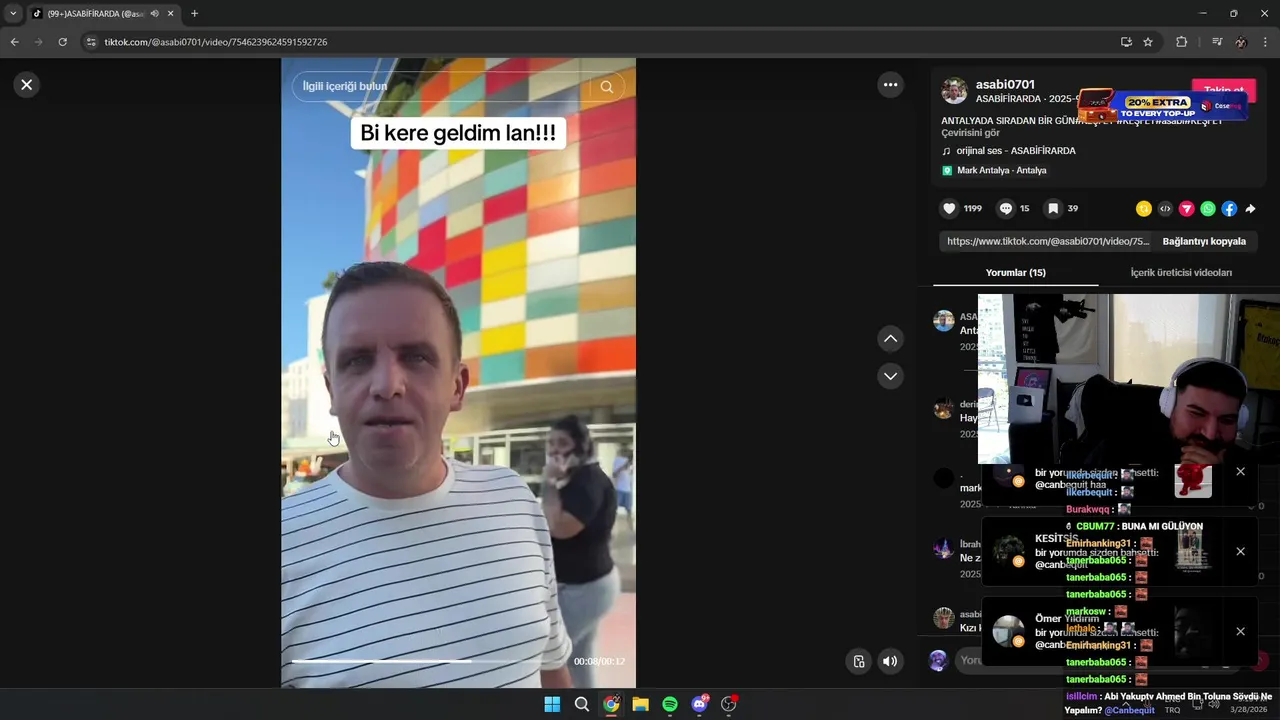Screen dimensions: 1280x720
Task: Open the three-dot more options menu
Action: [x=890, y=85]
